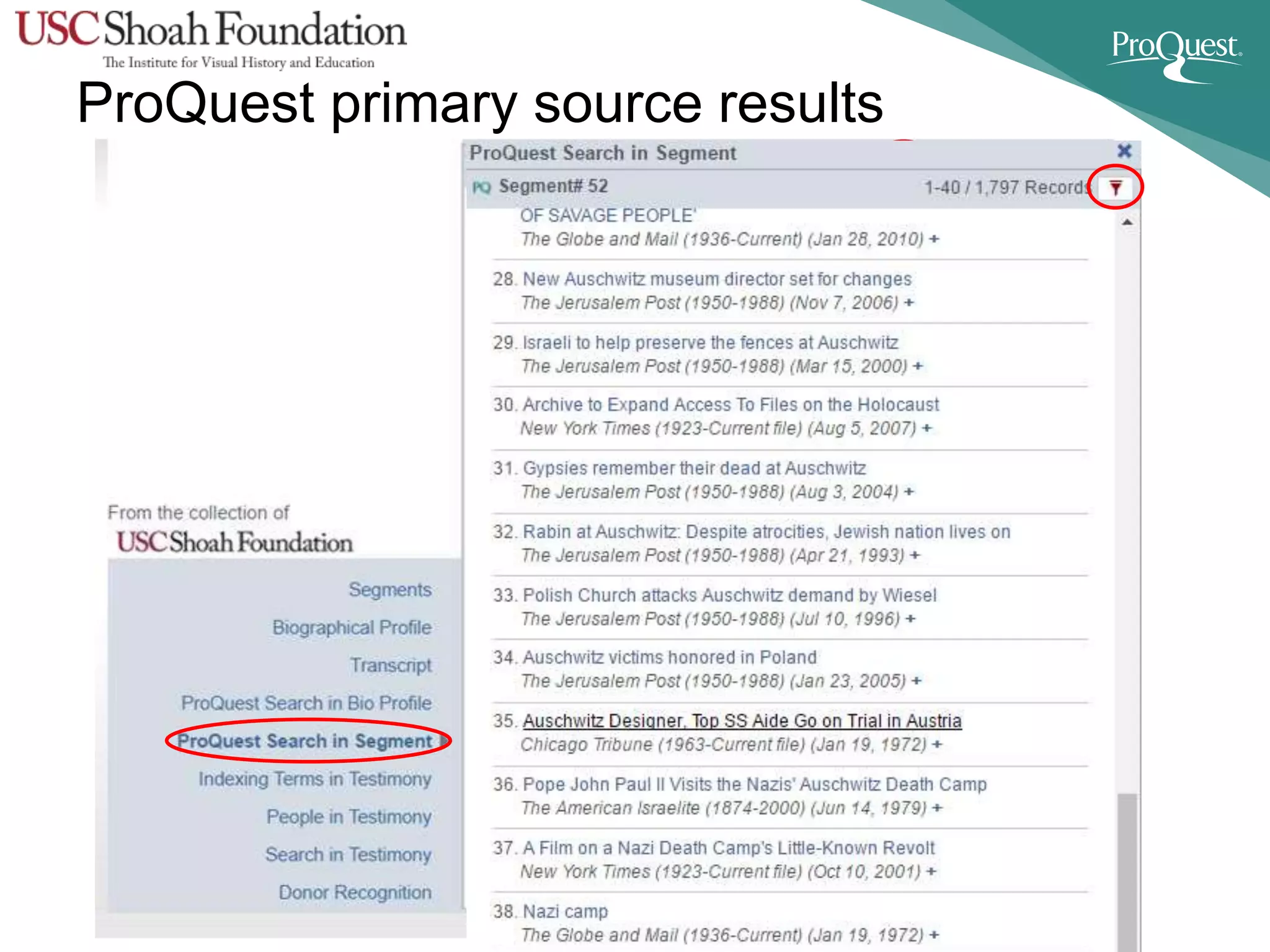The width and height of the screenshot is (1270, 952).
Task: Open the 'OF SAVAGE PEOPLE' result
Action: click(608, 215)
